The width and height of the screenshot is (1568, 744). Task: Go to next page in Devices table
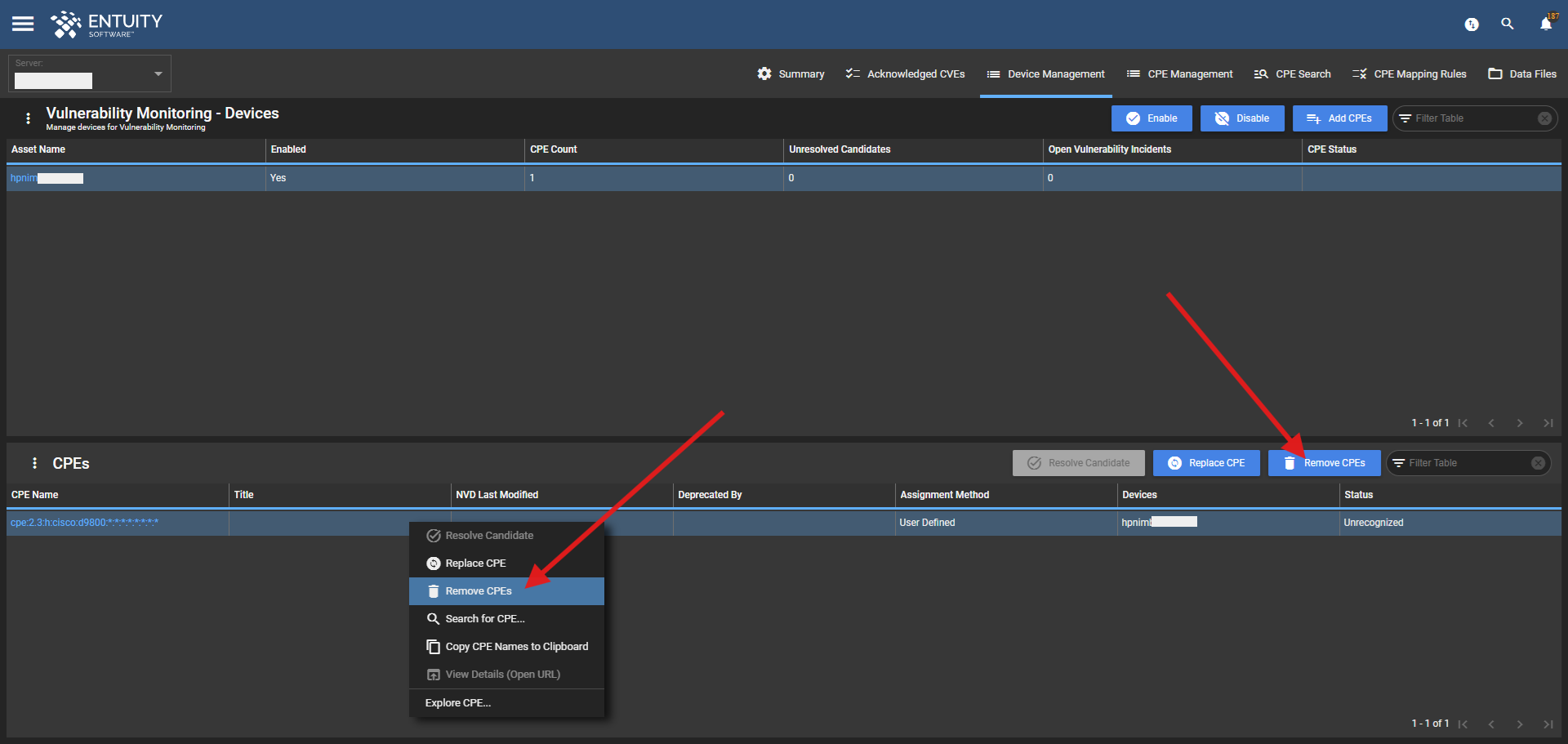click(x=1520, y=423)
